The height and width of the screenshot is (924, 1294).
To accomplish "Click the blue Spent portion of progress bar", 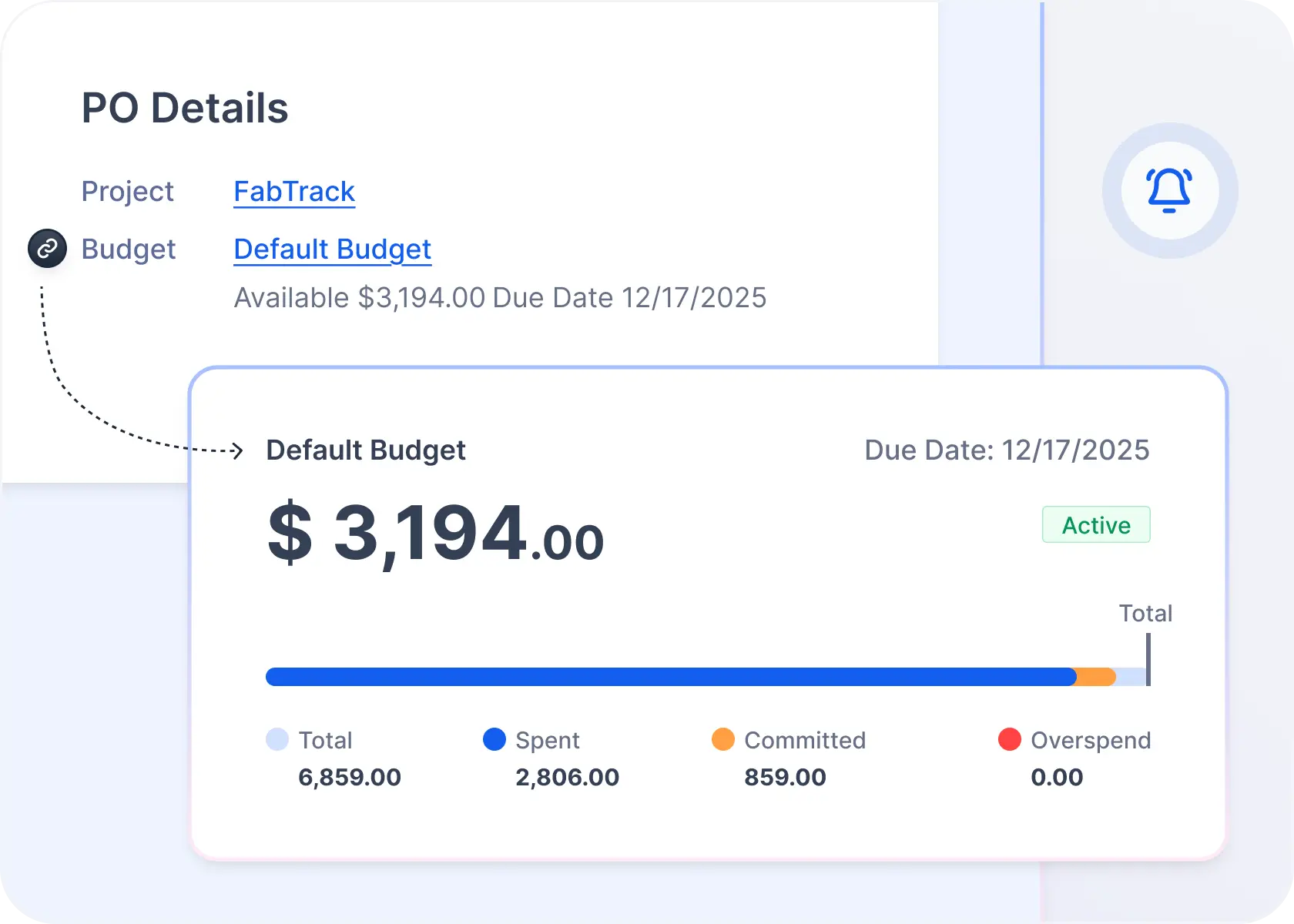I will pyautogui.click(x=671, y=677).
